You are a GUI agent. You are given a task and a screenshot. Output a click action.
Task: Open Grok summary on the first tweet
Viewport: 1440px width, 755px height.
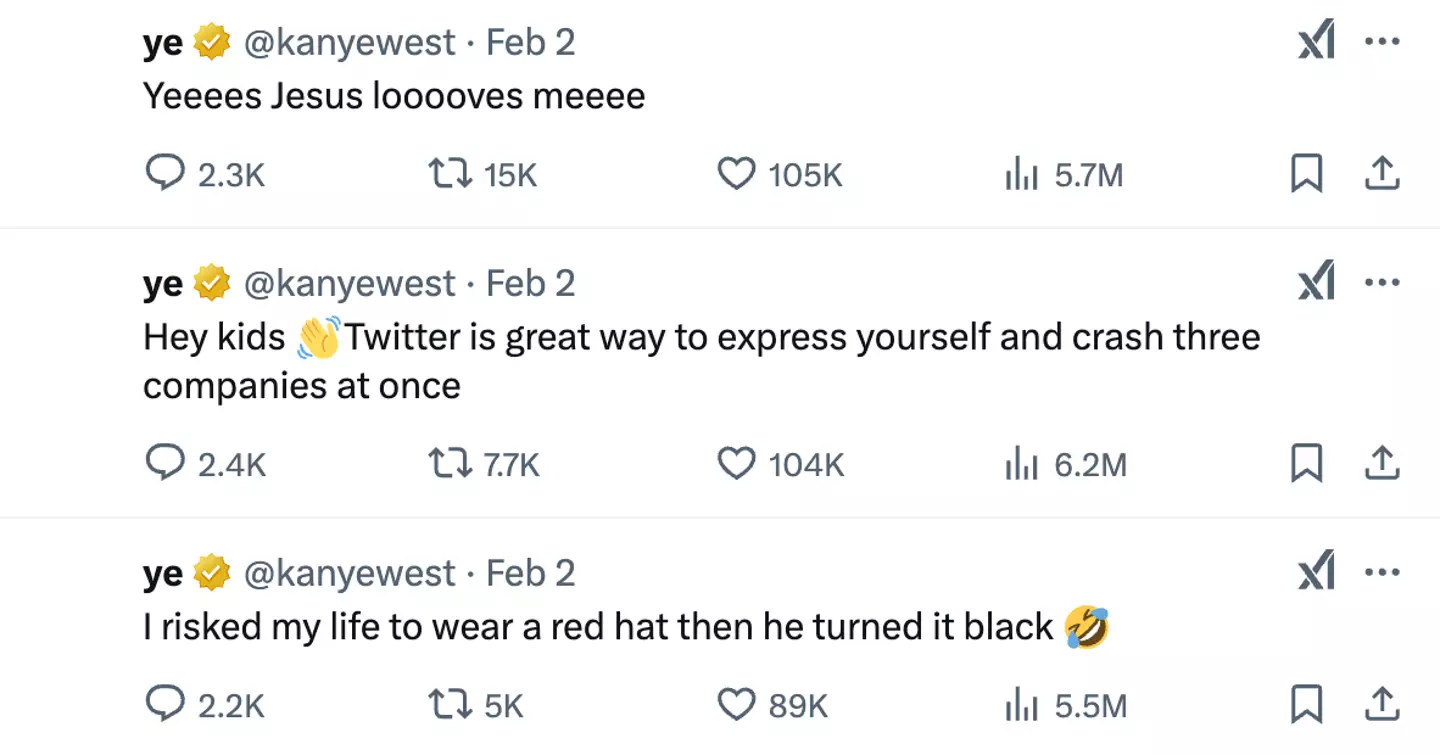coord(1315,41)
